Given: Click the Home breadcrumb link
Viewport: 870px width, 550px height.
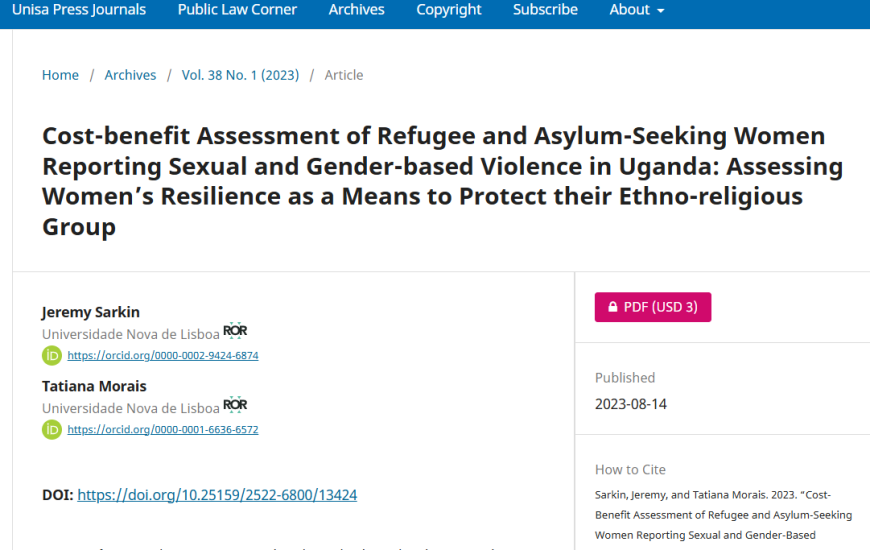Looking at the screenshot, I should [x=60, y=75].
